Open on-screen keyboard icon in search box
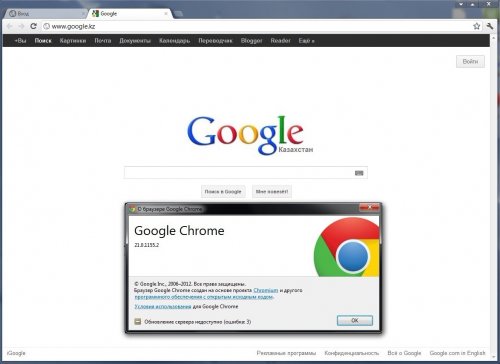Screen dimensions: 500x364 click(359, 173)
